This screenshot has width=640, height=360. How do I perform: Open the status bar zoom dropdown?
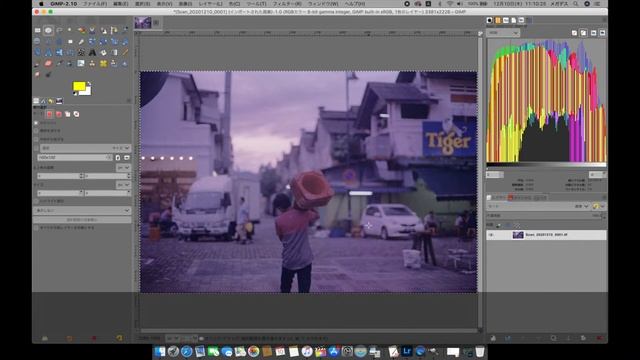coord(189,338)
